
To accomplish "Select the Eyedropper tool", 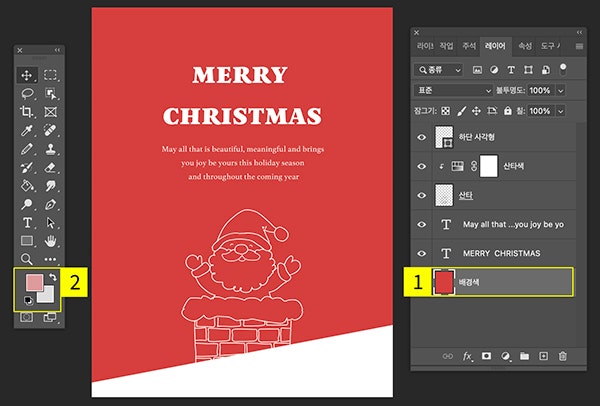I will click(x=27, y=130).
